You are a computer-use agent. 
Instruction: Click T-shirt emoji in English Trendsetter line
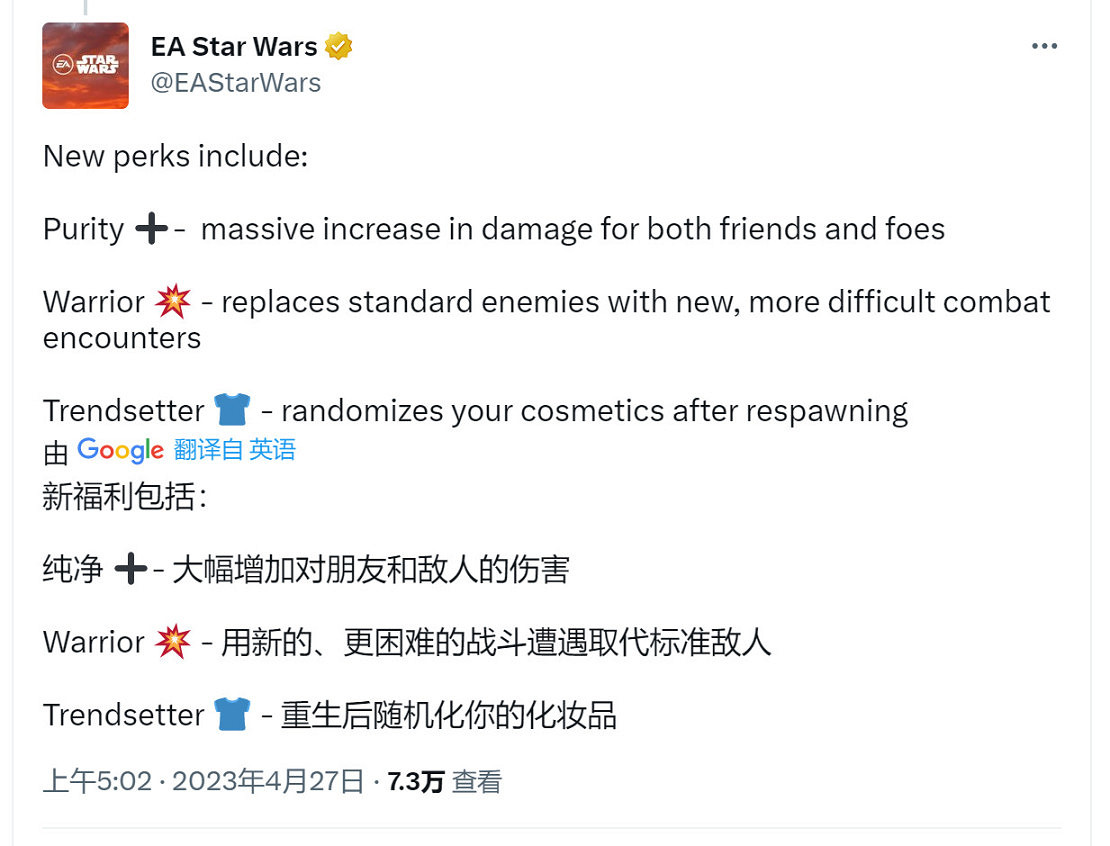(231, 410)
